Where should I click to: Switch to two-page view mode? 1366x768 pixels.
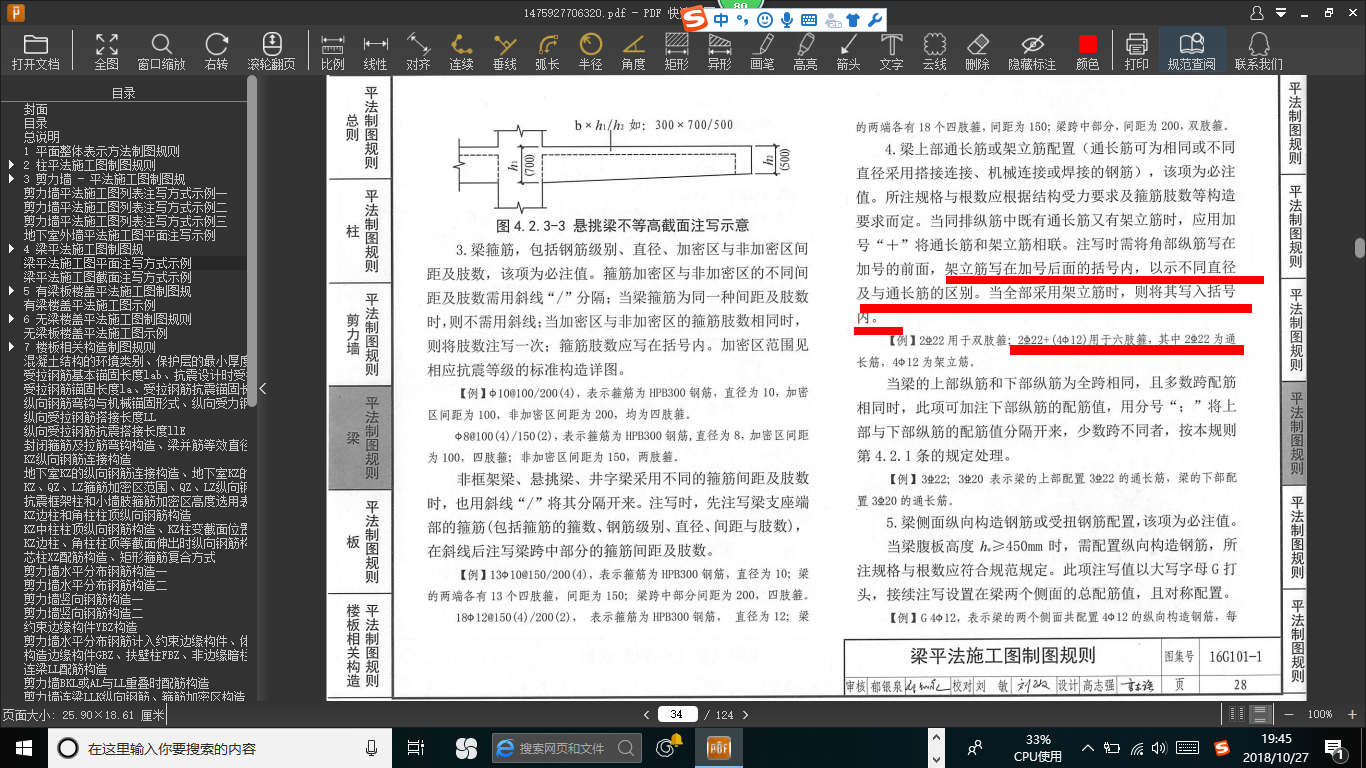(x=1238, y=714)
